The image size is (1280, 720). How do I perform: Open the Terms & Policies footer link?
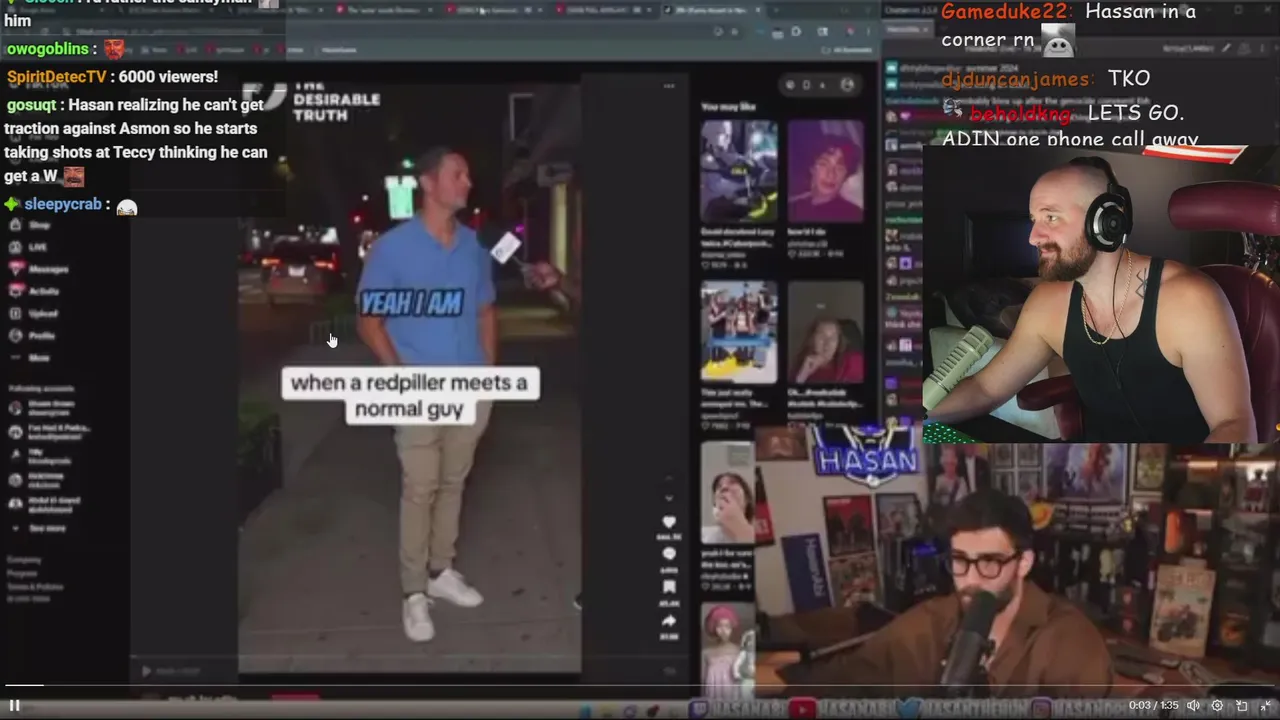[35, 587]
